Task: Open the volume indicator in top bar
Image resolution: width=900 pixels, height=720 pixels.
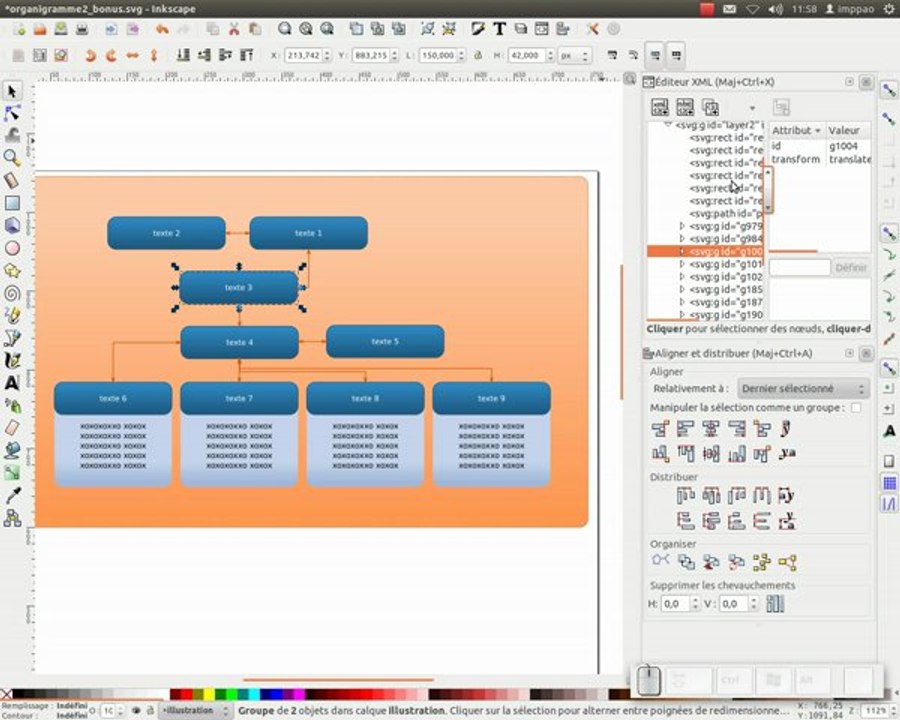Action: tap(775, 9)
